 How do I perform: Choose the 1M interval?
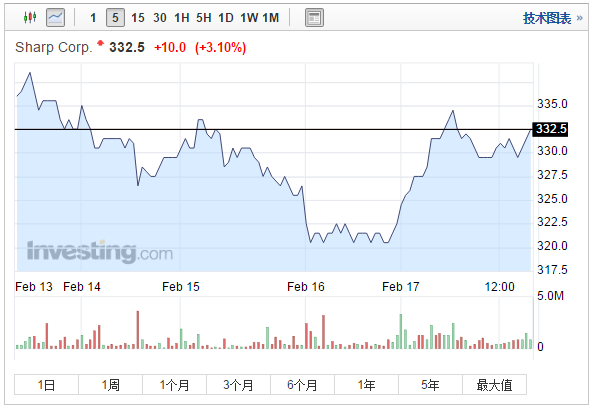(271, 18)
